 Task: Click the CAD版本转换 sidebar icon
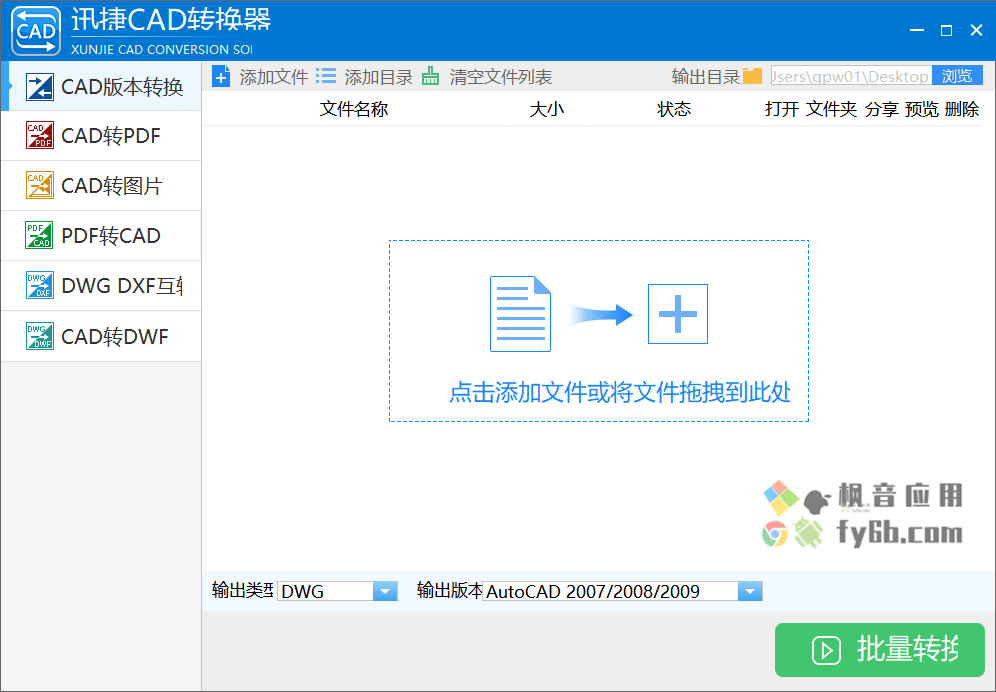click(x=39, y=87)
